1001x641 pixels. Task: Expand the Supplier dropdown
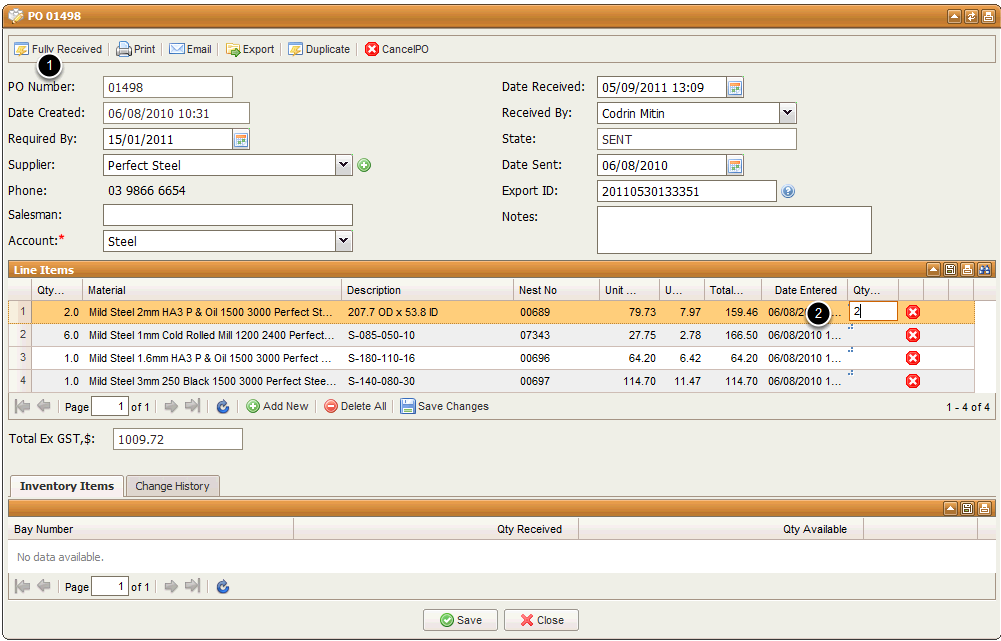coord(343,165)
